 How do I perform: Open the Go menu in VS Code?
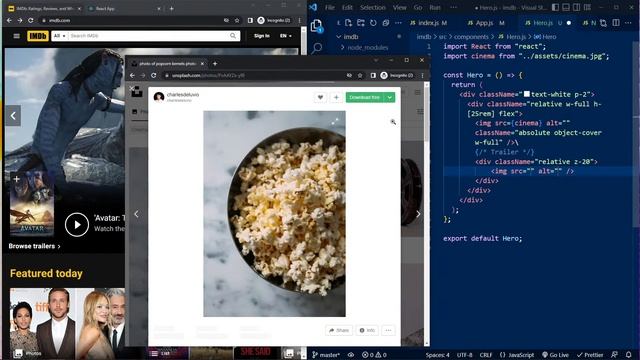point(418,7)
